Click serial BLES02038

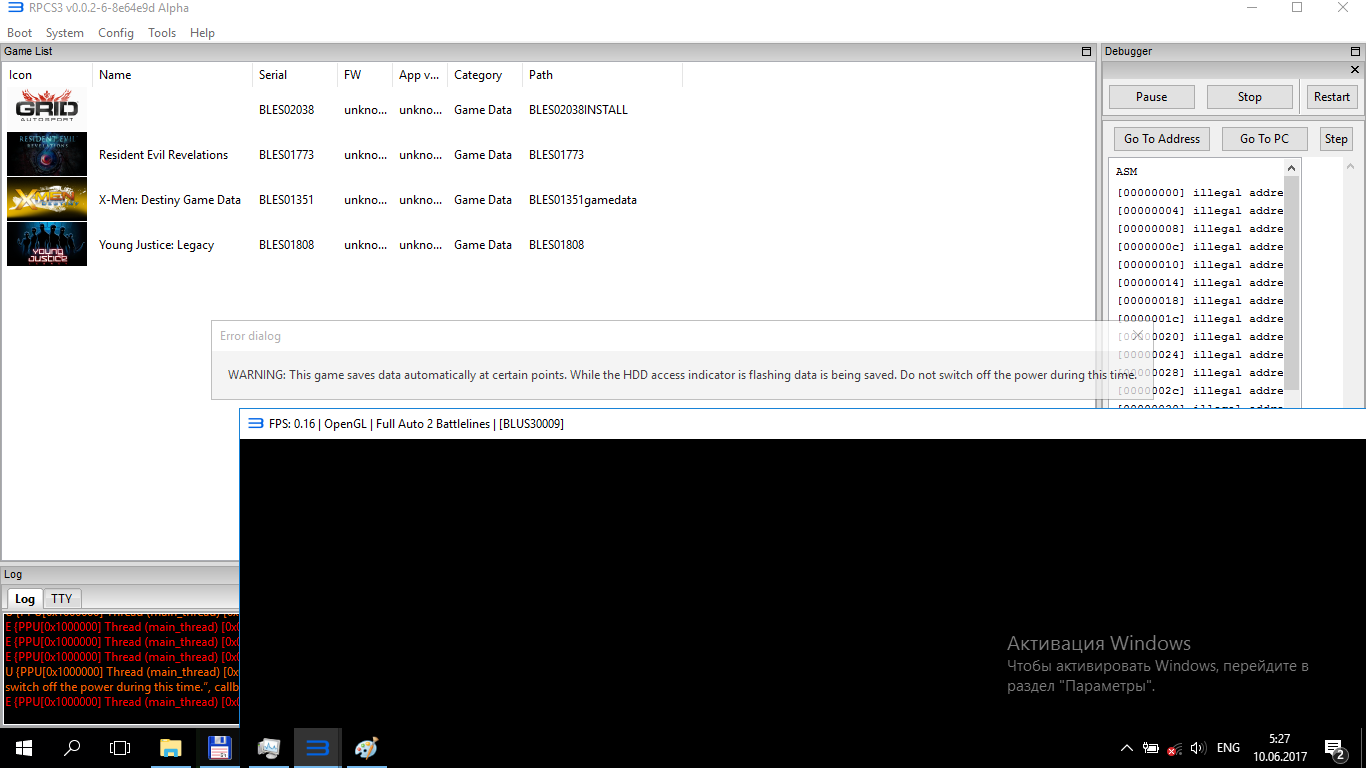[286, 110]
